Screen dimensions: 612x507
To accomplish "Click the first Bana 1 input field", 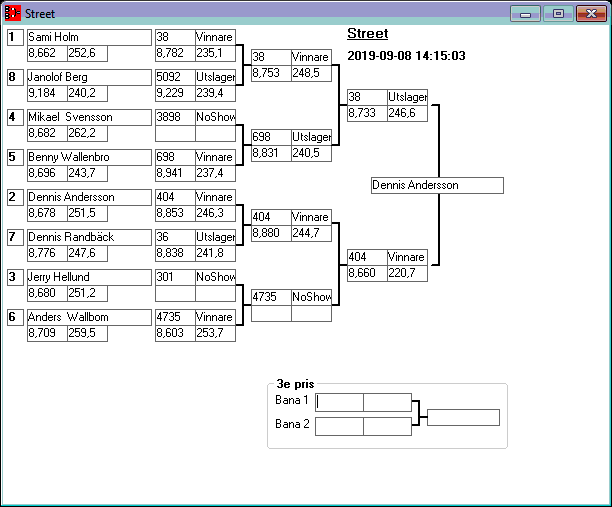I will (340, 402).
